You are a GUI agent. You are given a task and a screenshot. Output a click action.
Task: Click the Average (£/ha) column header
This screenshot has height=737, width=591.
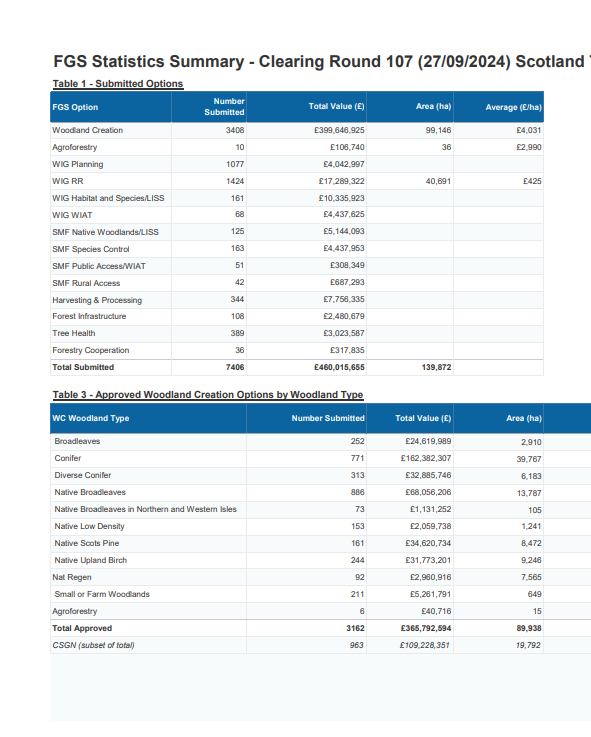point(513,107)
